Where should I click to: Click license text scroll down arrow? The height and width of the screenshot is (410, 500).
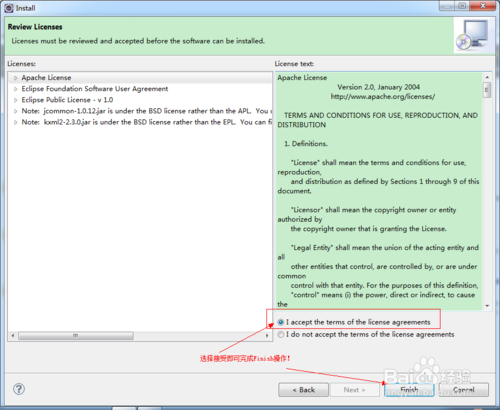click(x=487, y=306)
